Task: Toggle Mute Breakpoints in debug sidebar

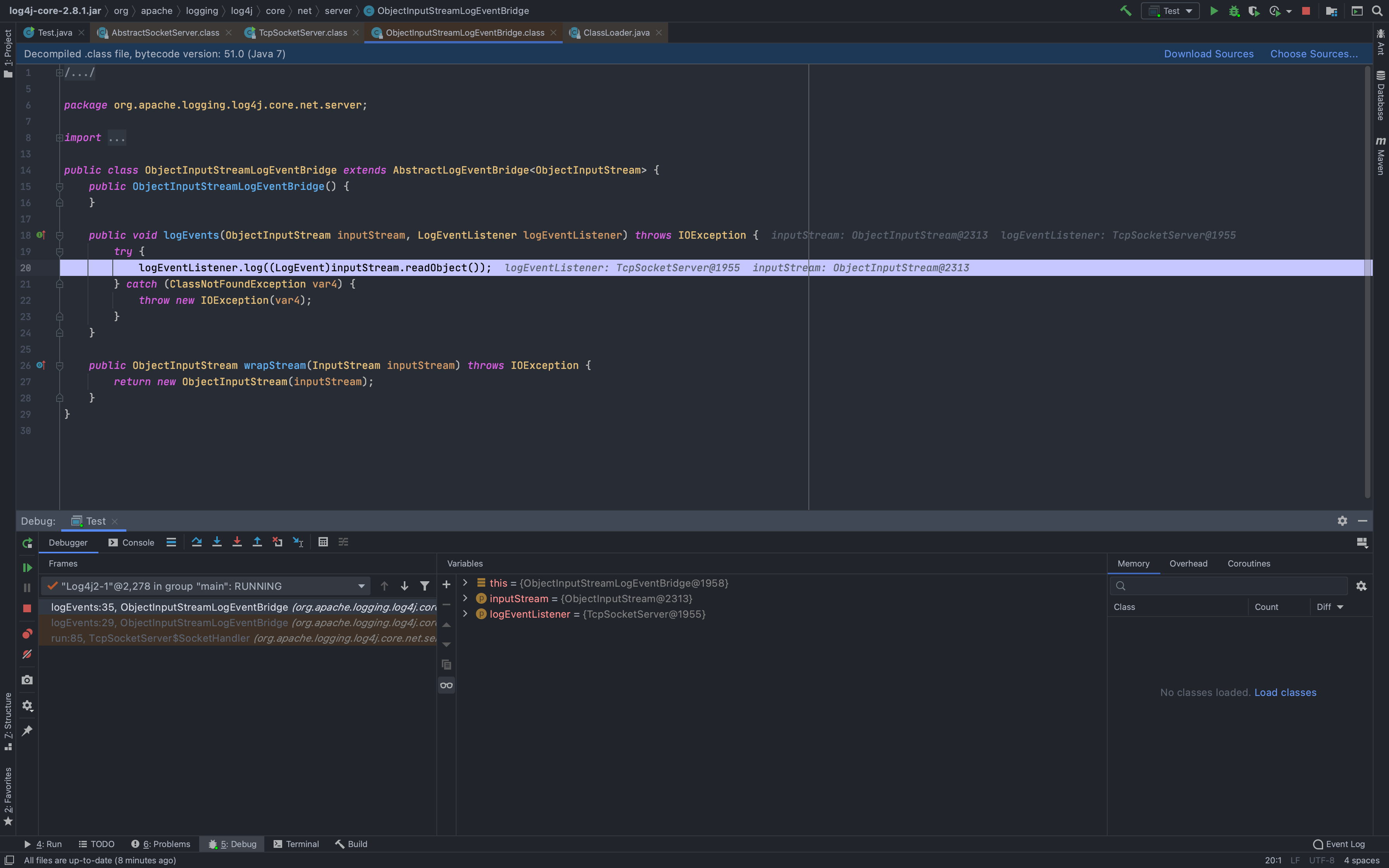Action: tap(27, 654)
